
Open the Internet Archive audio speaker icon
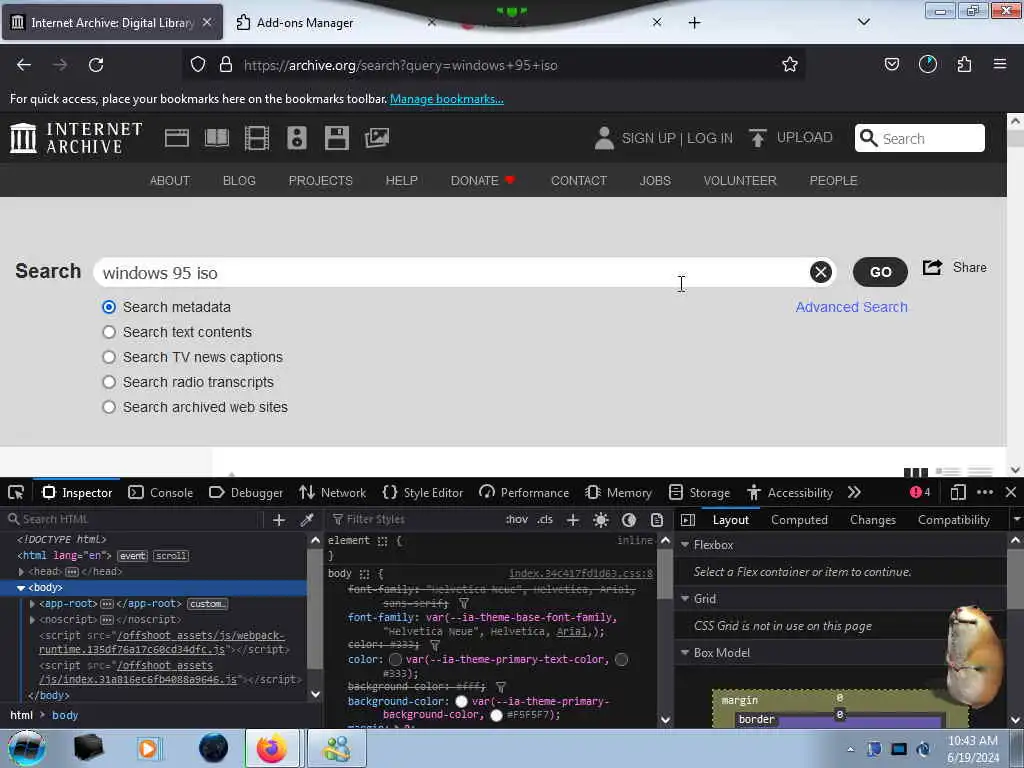(x=296, y=138)
